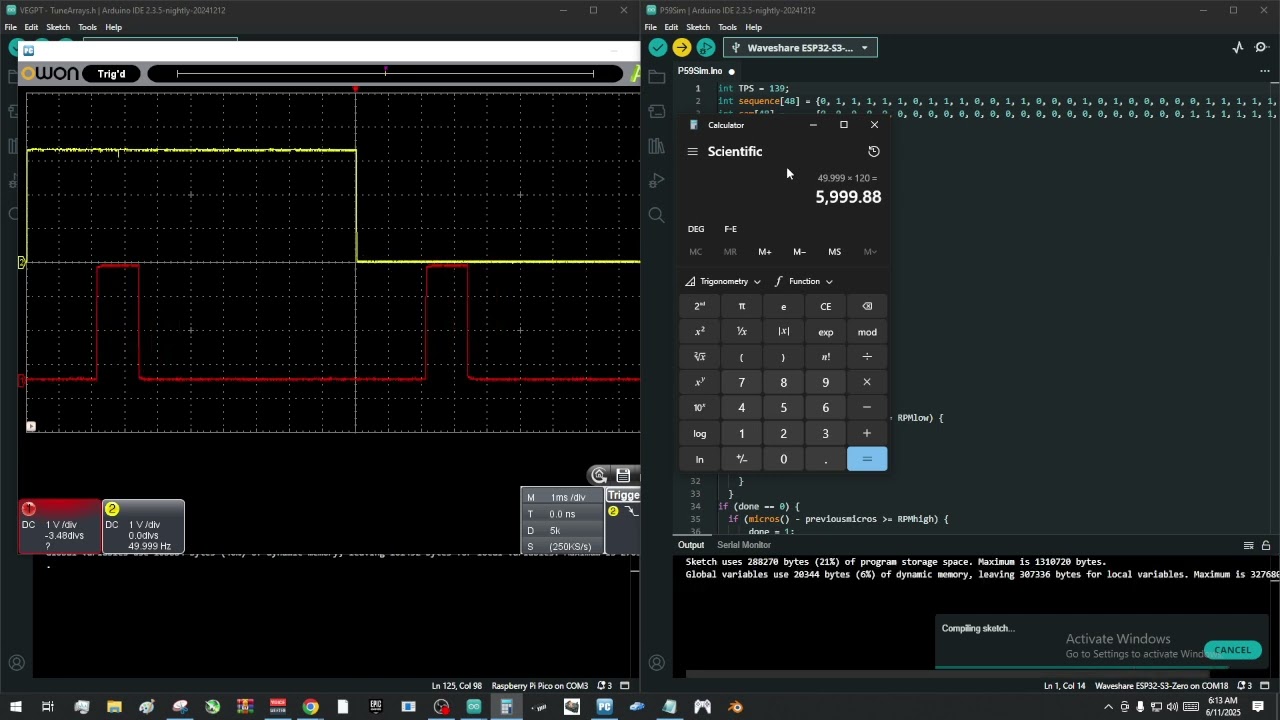The image size is (1280, 720).
Task: Cancel the compiling sketch notification
Action: click(x=1232, y=650)
